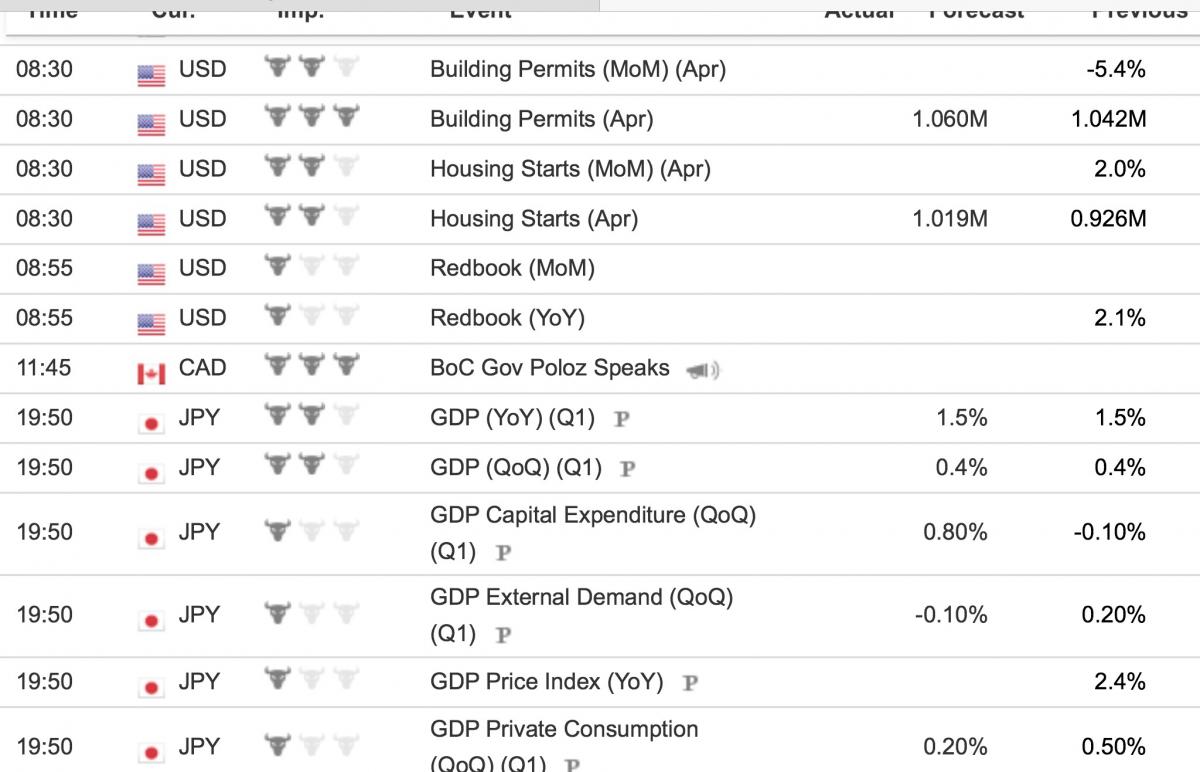
Task: Open the Housing Starts (MoM) (Apr) event
Action: pos(570,169)
